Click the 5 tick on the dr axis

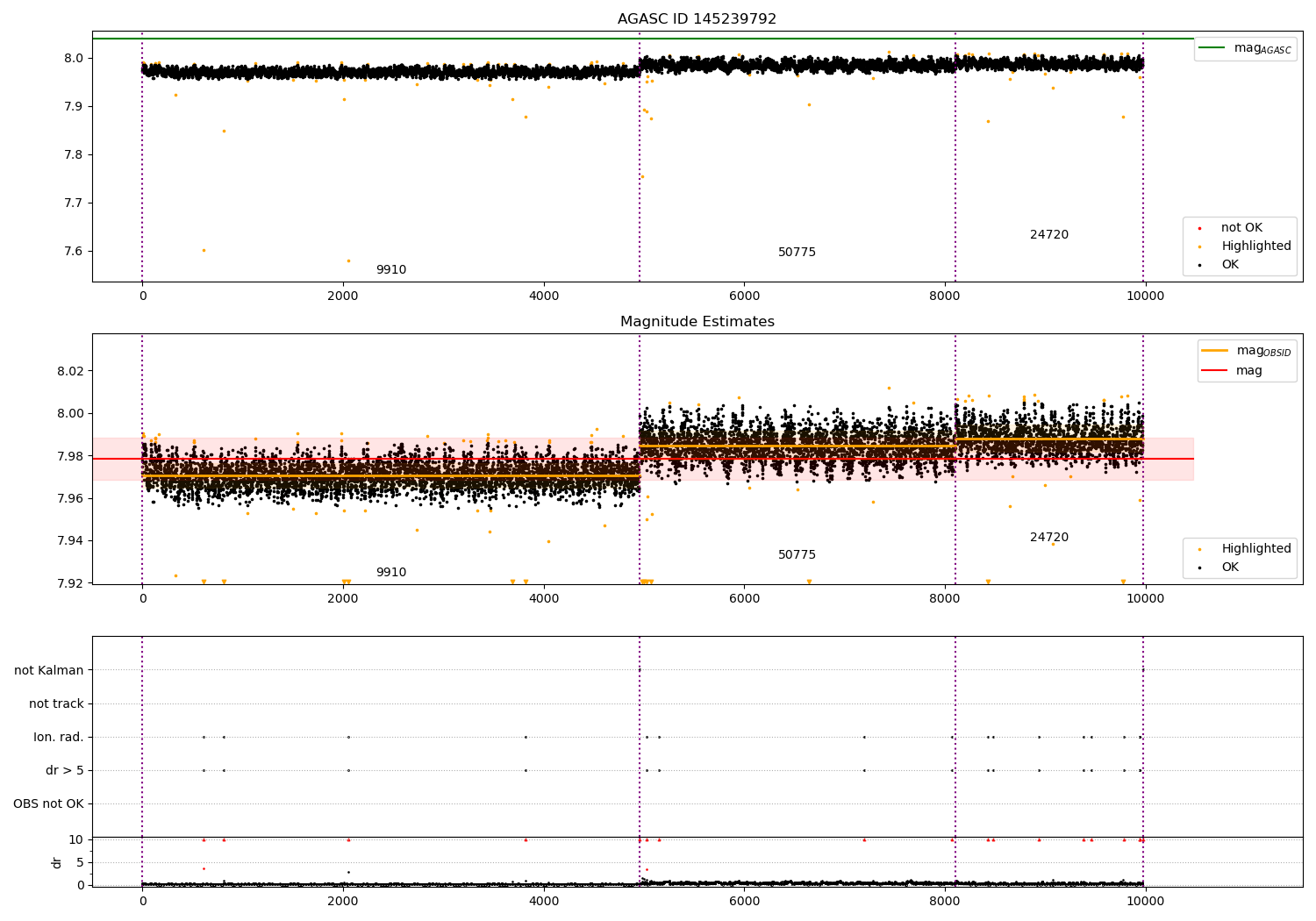[x=81, y=862]
